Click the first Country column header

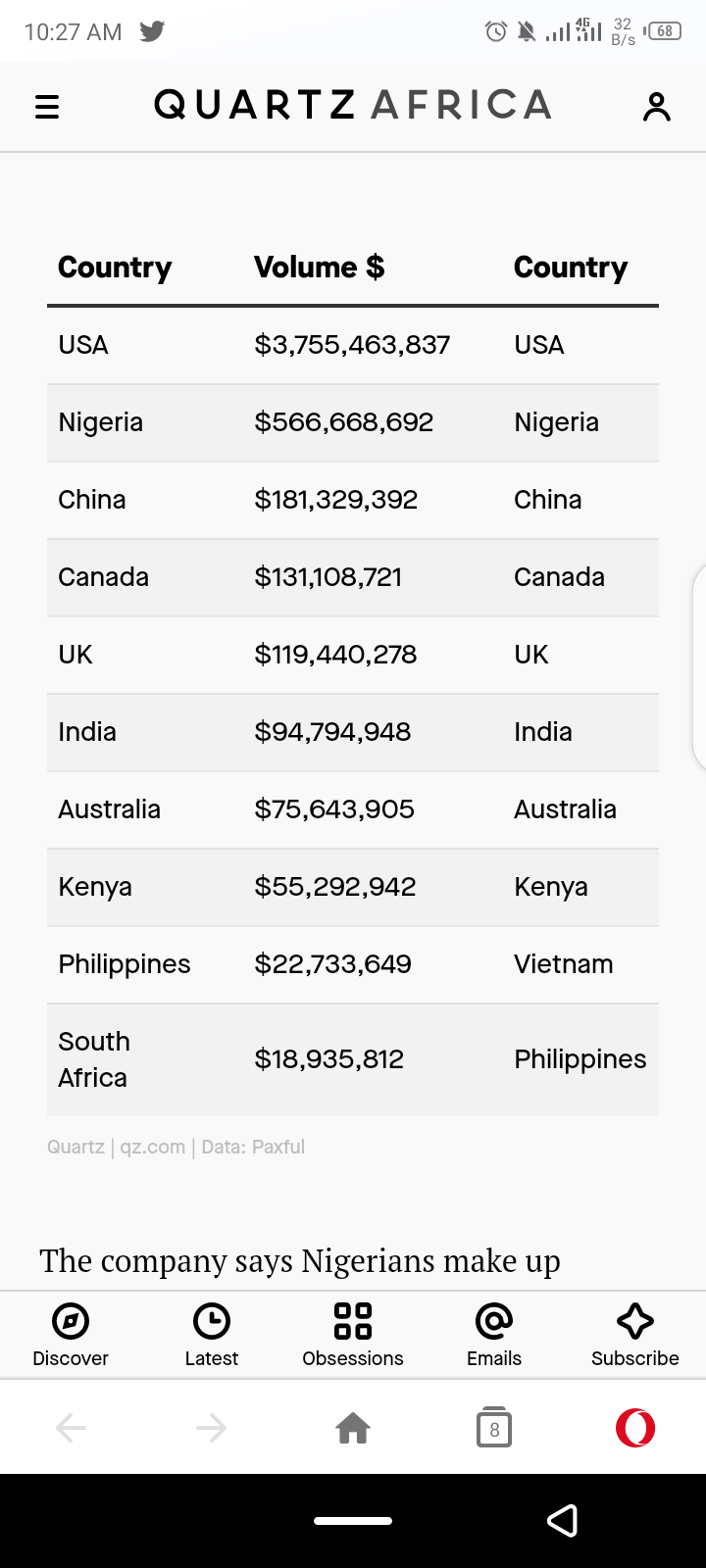click(x=115, y=268)
